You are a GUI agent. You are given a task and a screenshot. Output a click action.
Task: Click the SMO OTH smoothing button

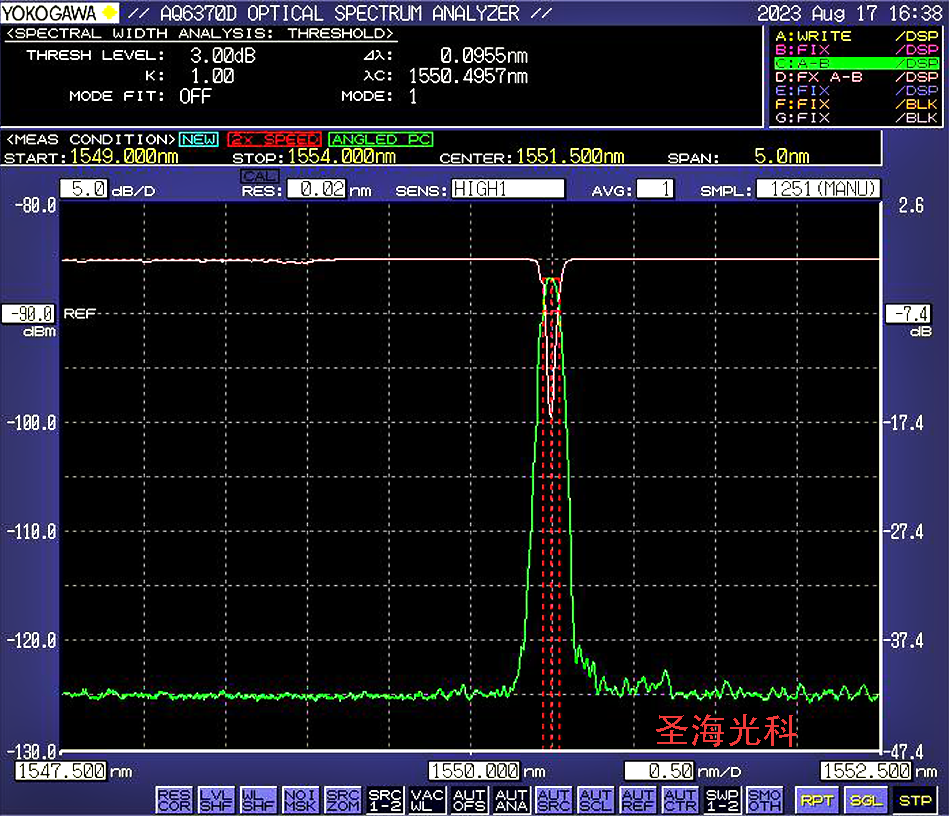pos(765,799)
